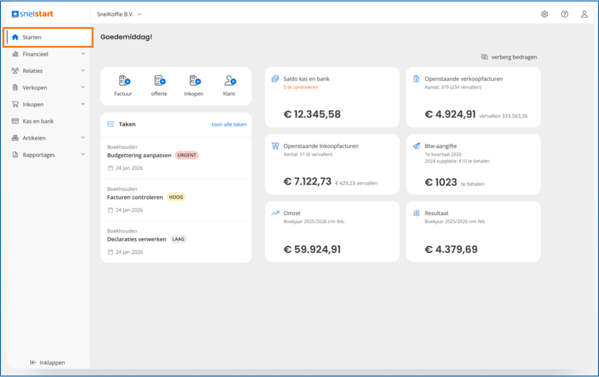Select Relaties in the sidebar

(x=48, y=71)
